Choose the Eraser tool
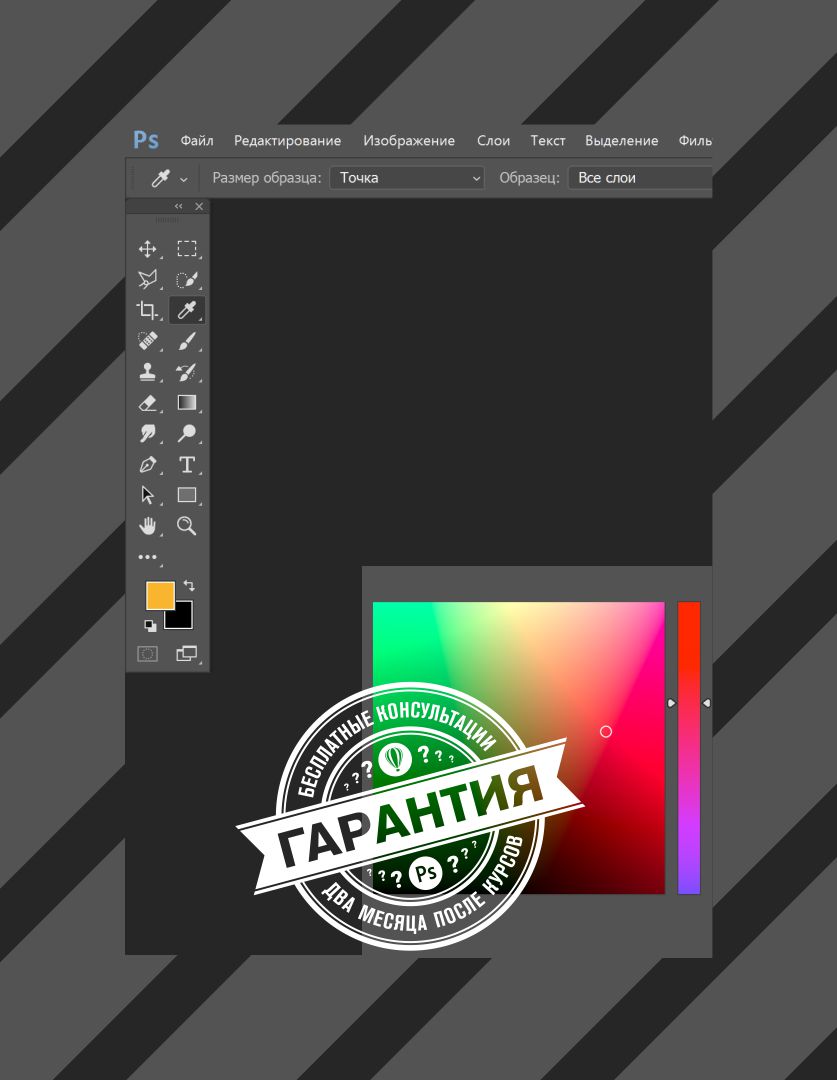 pos(148,403)
